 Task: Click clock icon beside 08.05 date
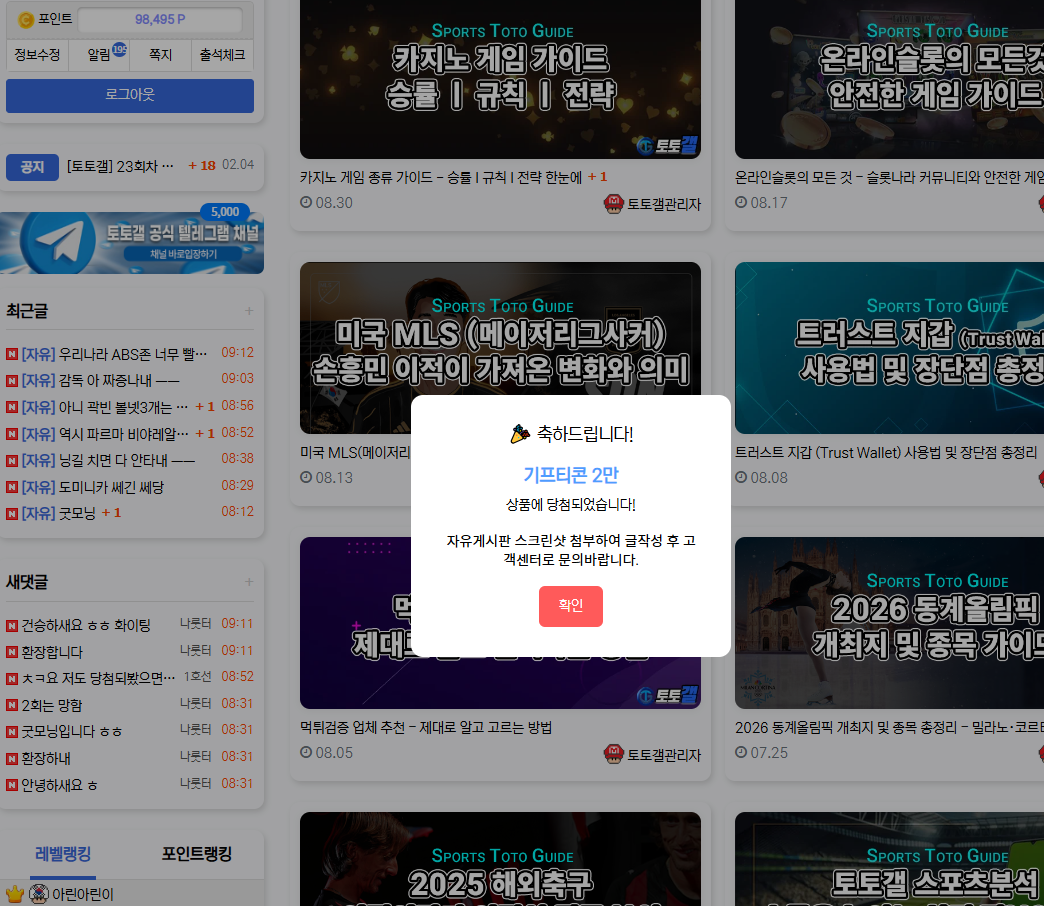pyautogui.click(x=306, y=752)
